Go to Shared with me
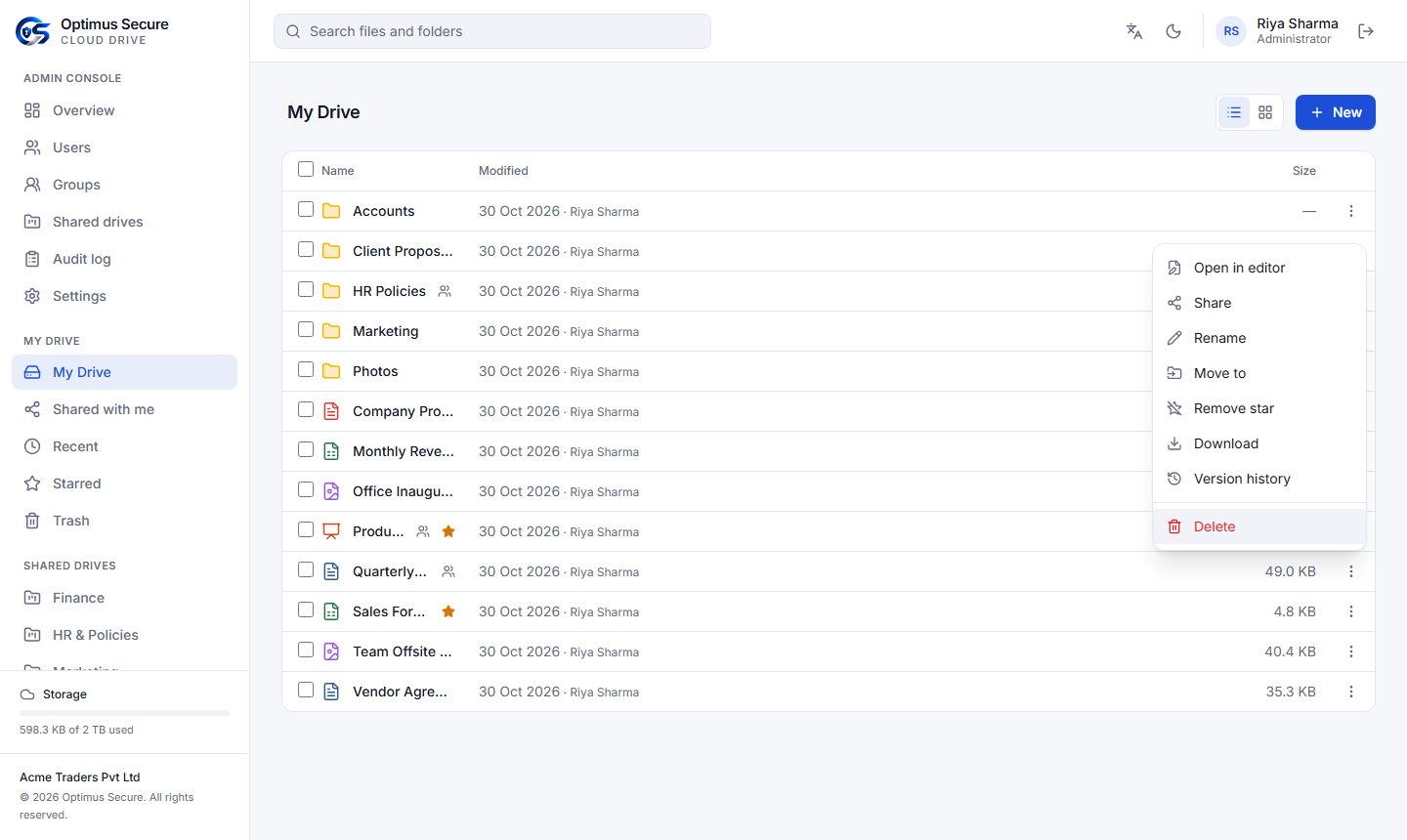1407x840 pixels. click(x=124, y=409)
